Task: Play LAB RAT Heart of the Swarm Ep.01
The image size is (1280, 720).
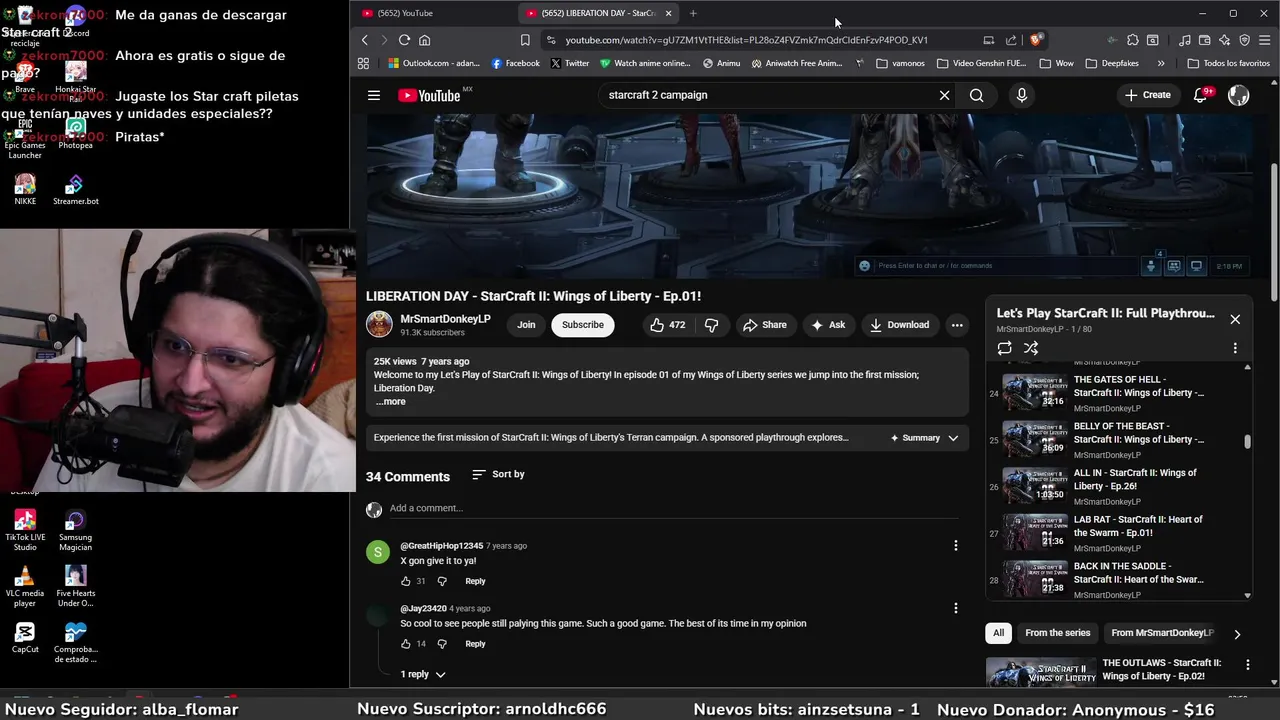Action: tap(1118, 533)
